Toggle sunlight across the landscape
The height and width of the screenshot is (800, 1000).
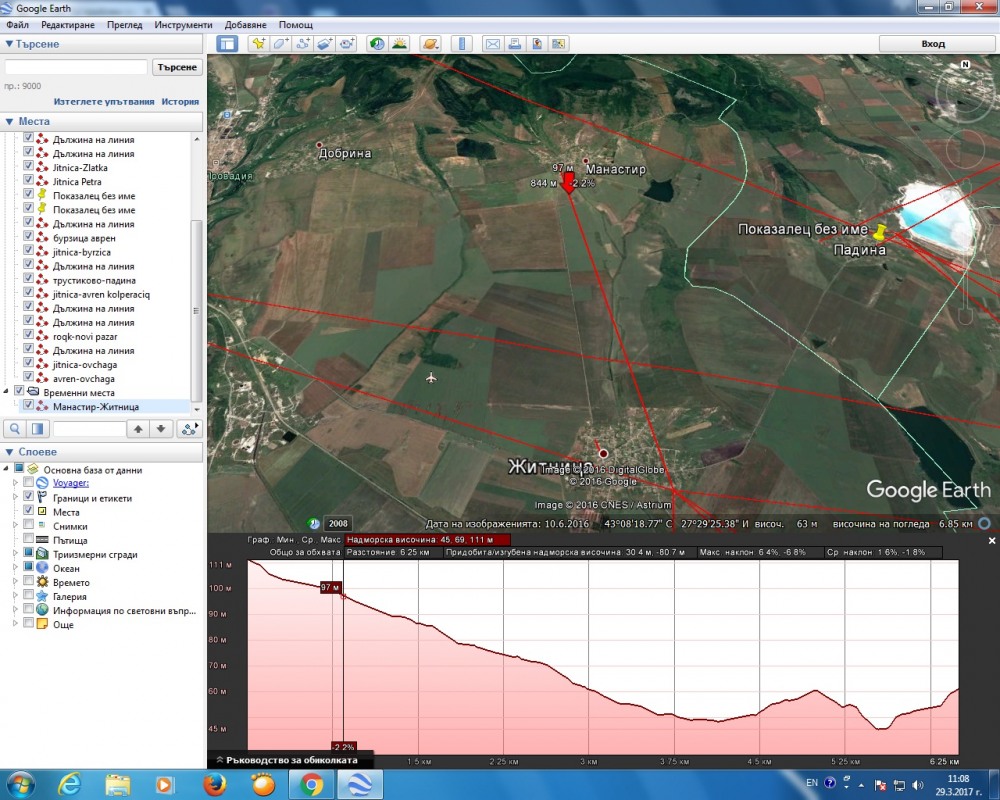point(400,43)
